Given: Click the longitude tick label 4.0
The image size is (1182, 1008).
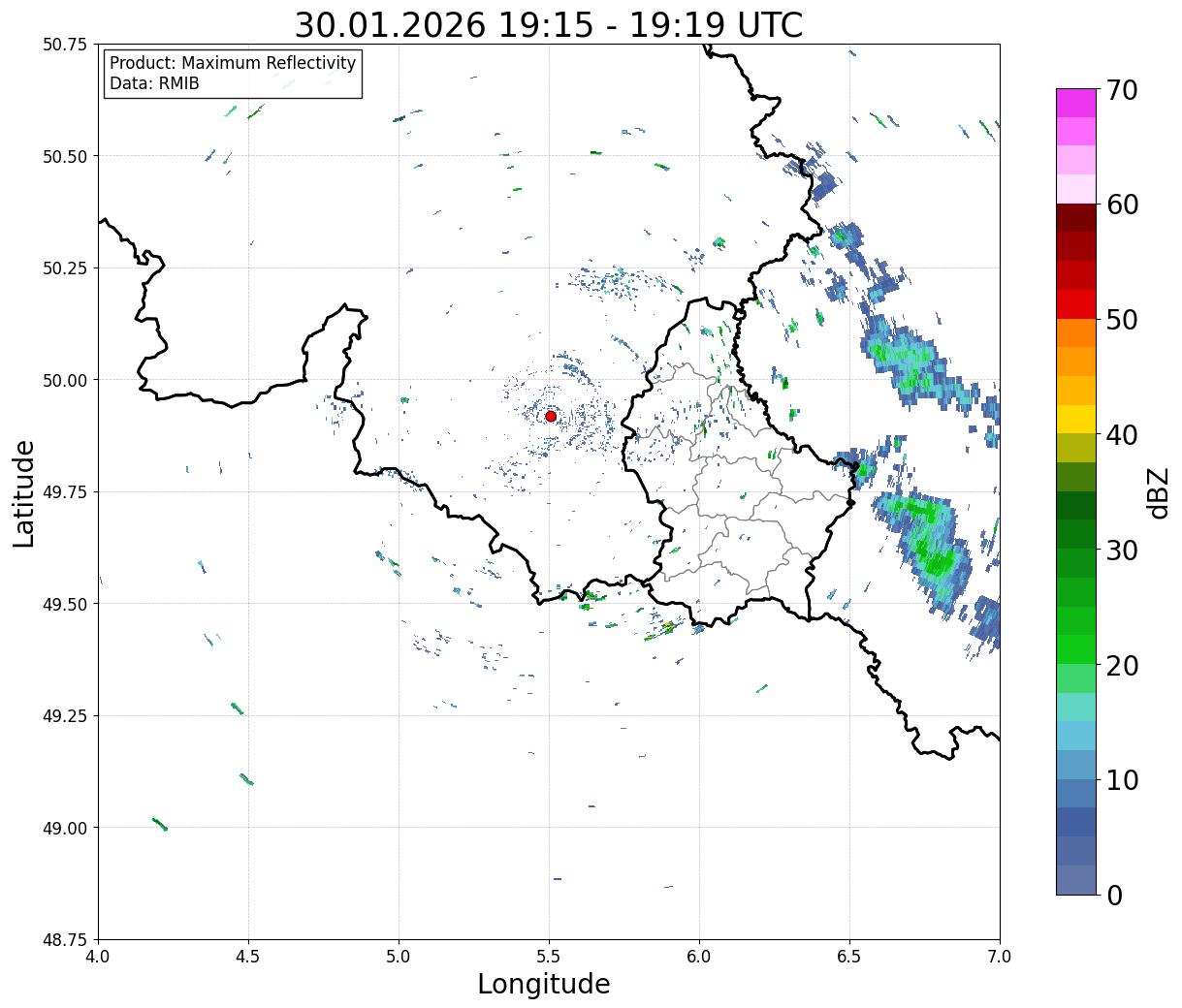Looking at the screenshot, I should click(99, 957).
